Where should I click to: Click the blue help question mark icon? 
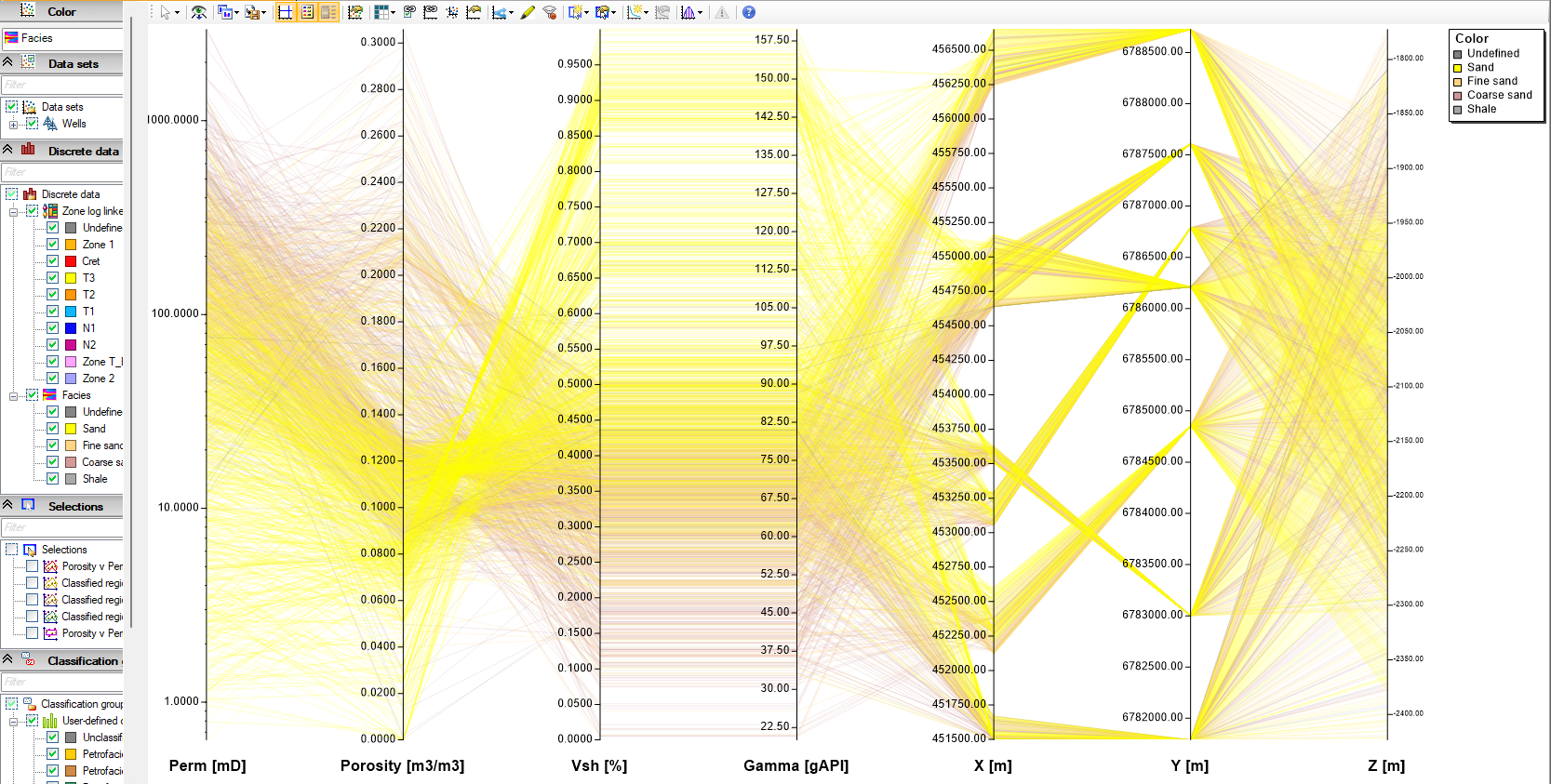(749, 12)
